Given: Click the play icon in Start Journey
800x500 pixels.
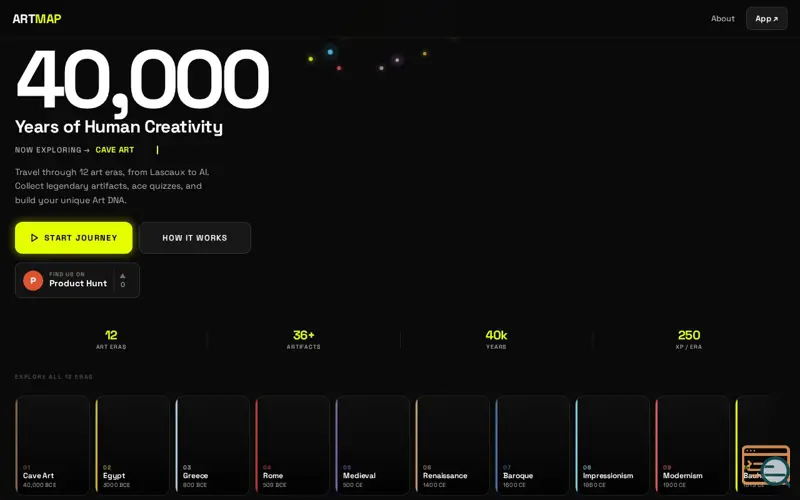Looking at the screenshot, I should [34, 238].
